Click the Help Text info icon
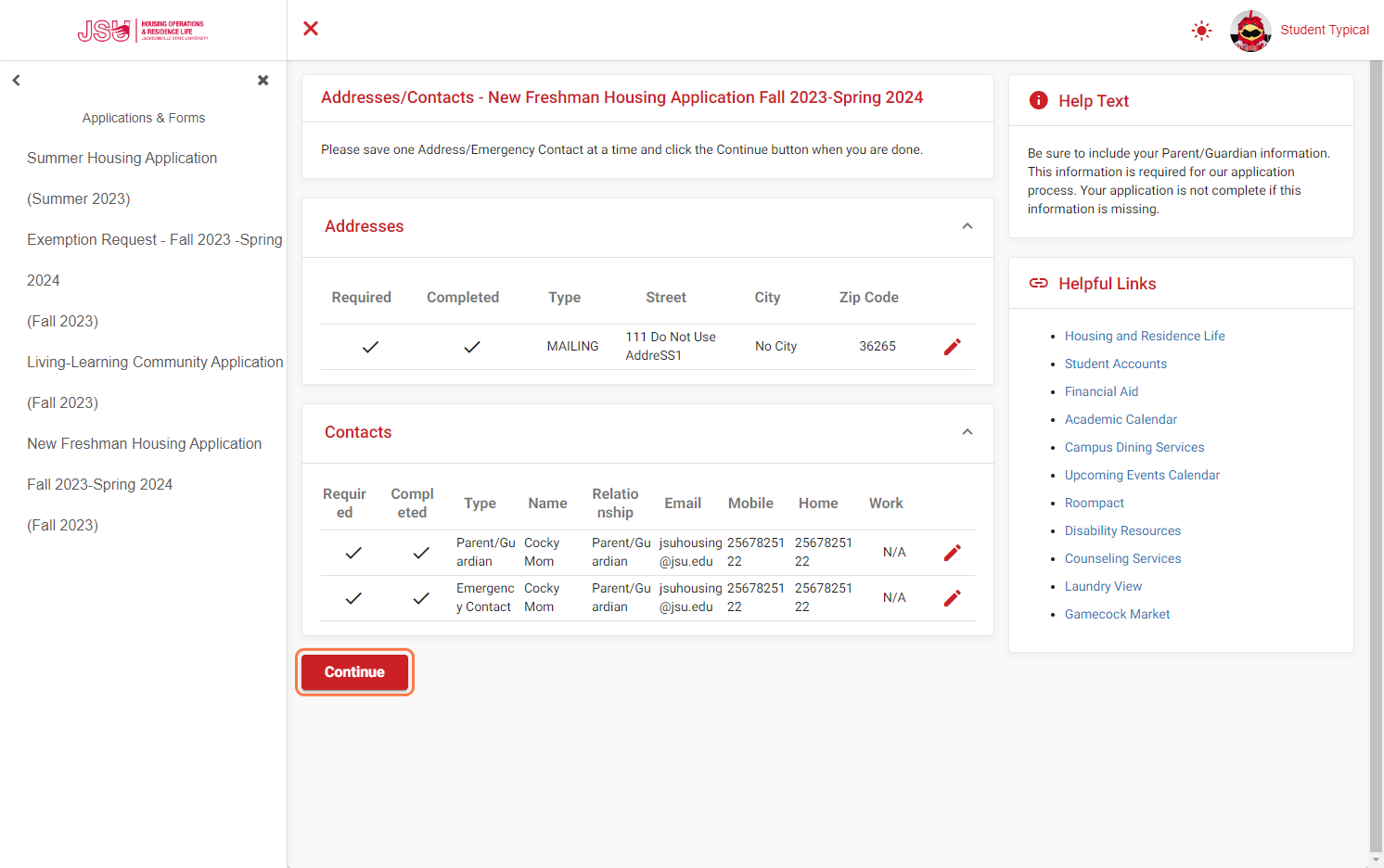 pyautogui.click(x=1039, y=100)
